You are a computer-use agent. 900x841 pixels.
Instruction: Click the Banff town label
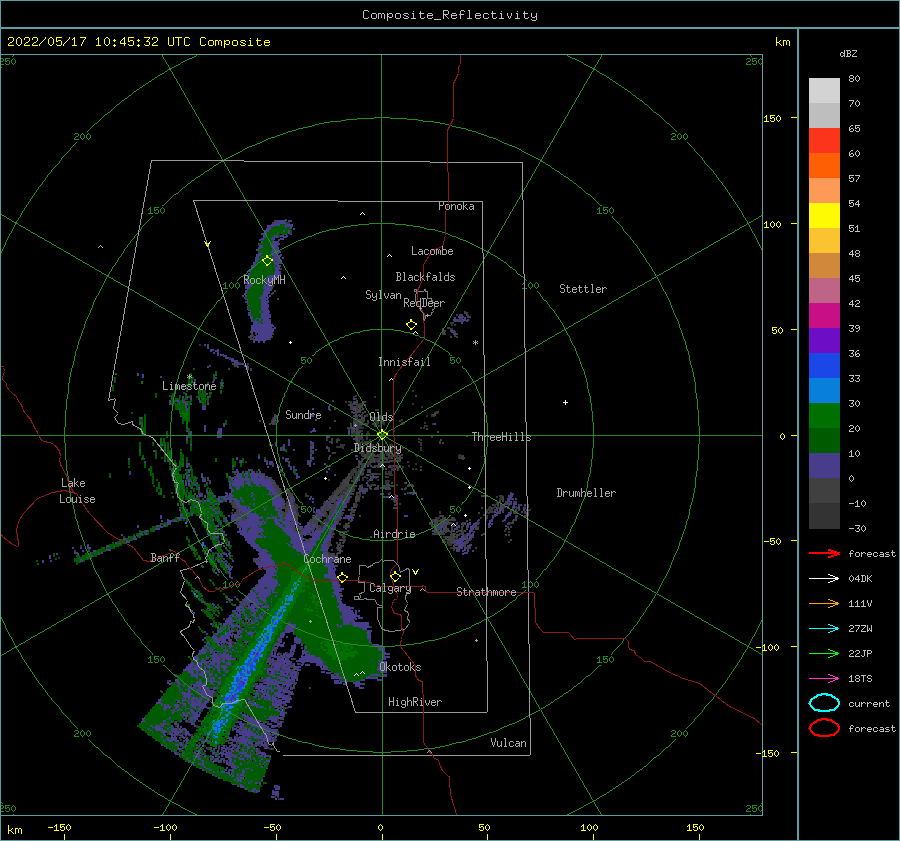165,557
